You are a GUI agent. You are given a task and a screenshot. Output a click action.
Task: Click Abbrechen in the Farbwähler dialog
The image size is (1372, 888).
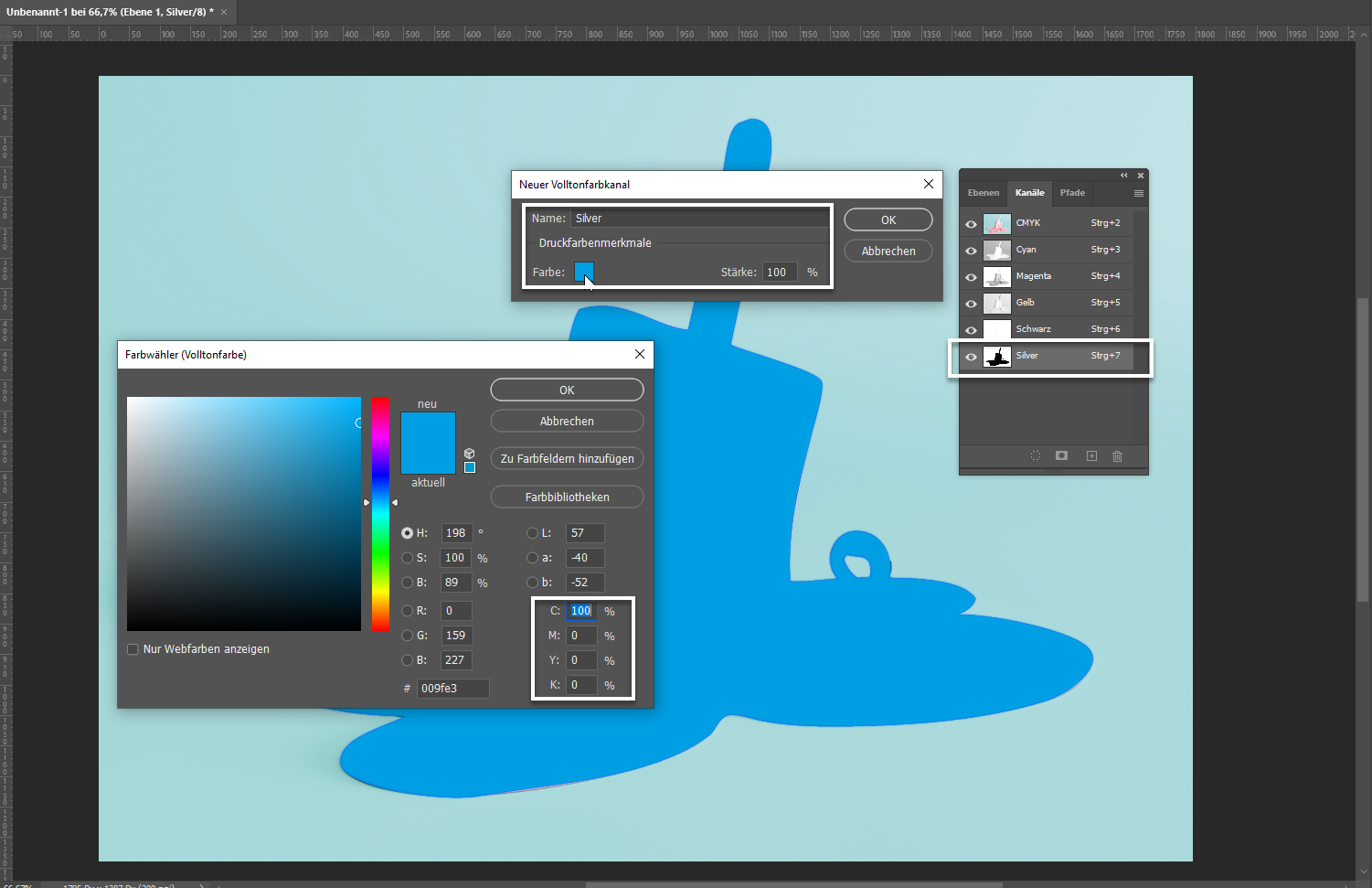pyautogui.click(x=567, y=421)
